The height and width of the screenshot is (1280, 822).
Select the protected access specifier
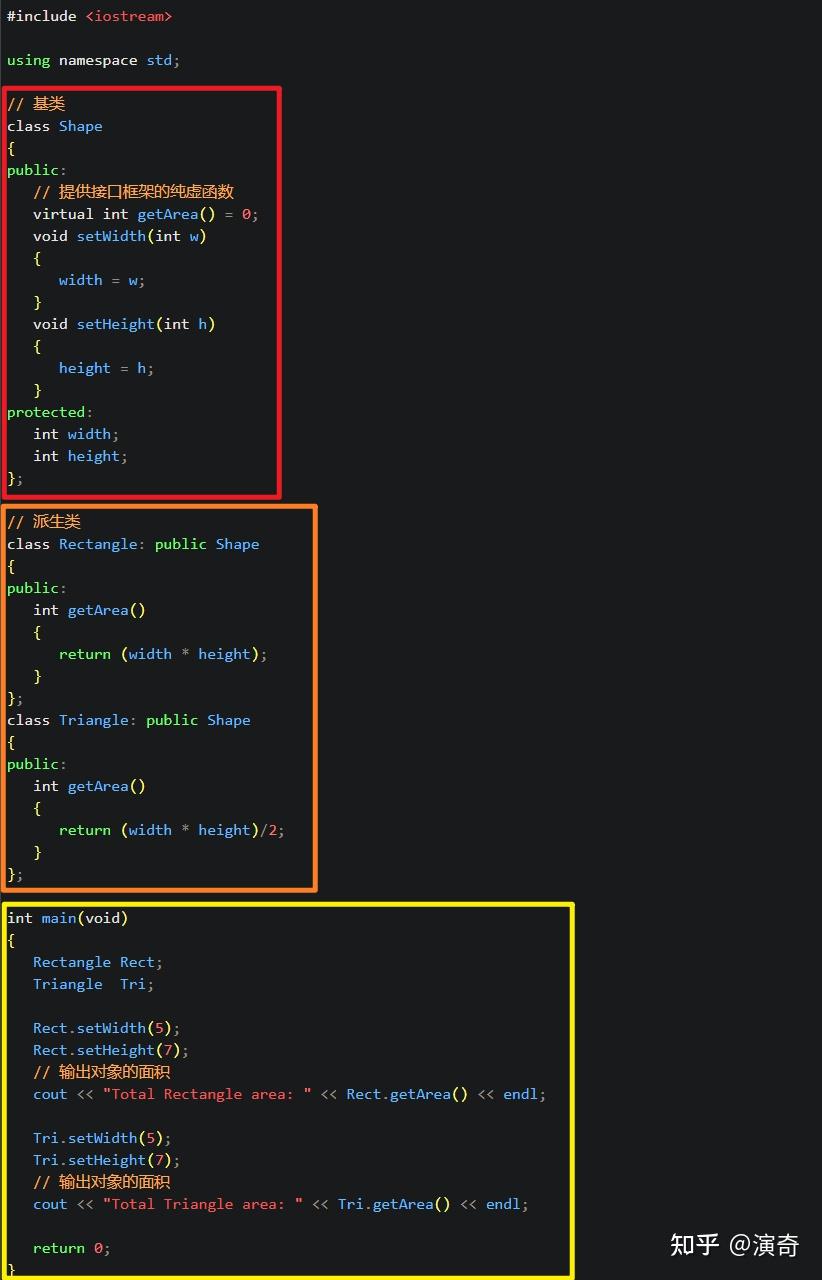pyautogui.click(x=46, y=411)
